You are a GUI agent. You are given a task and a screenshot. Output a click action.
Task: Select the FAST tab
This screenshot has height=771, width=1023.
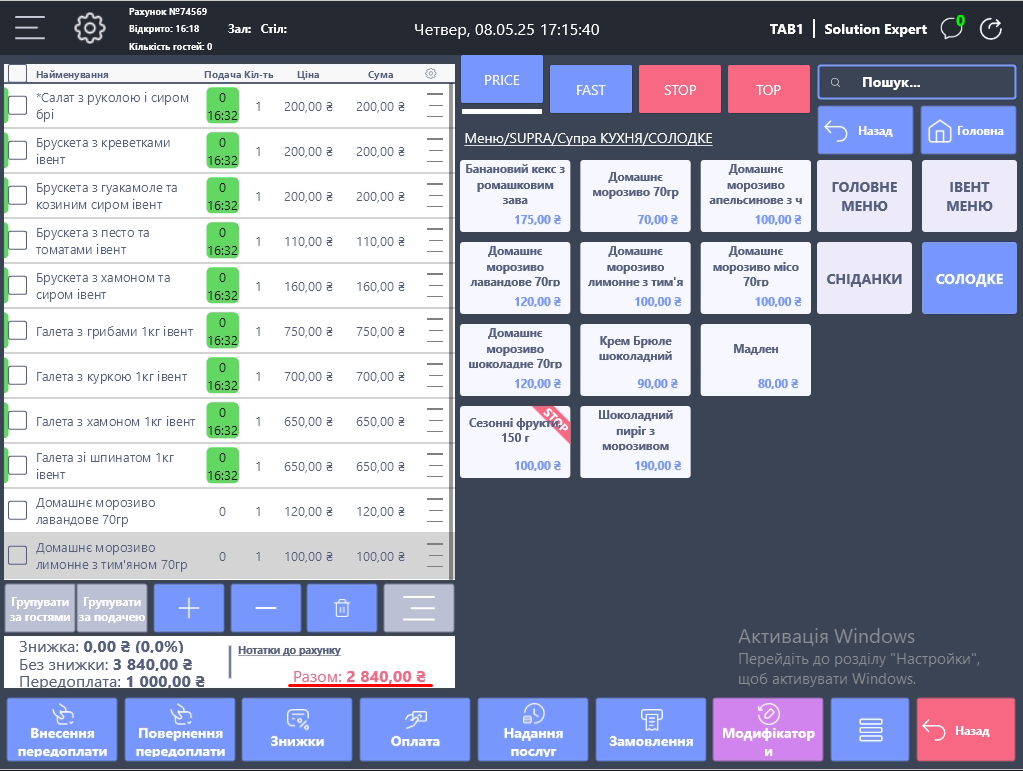pyautogui.click(x=591, y=90)
